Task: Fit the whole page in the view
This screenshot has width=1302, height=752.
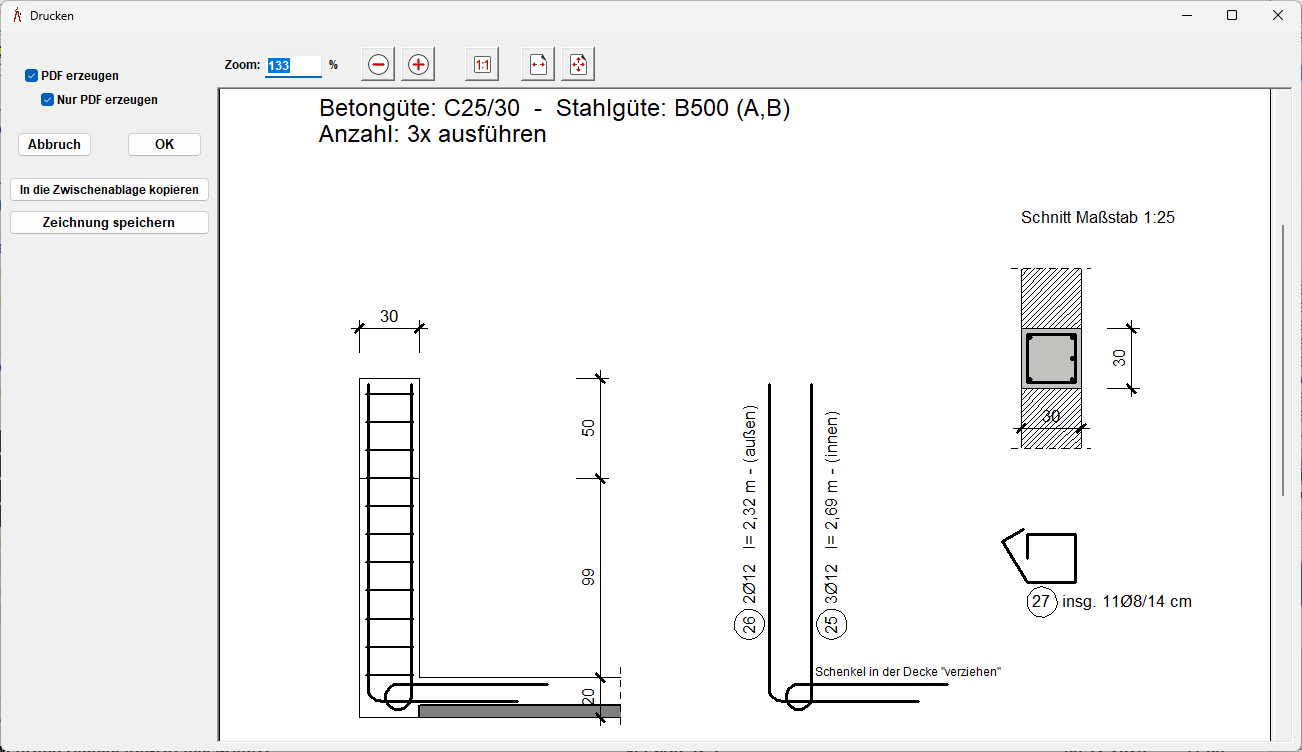Action: point(578,65)
